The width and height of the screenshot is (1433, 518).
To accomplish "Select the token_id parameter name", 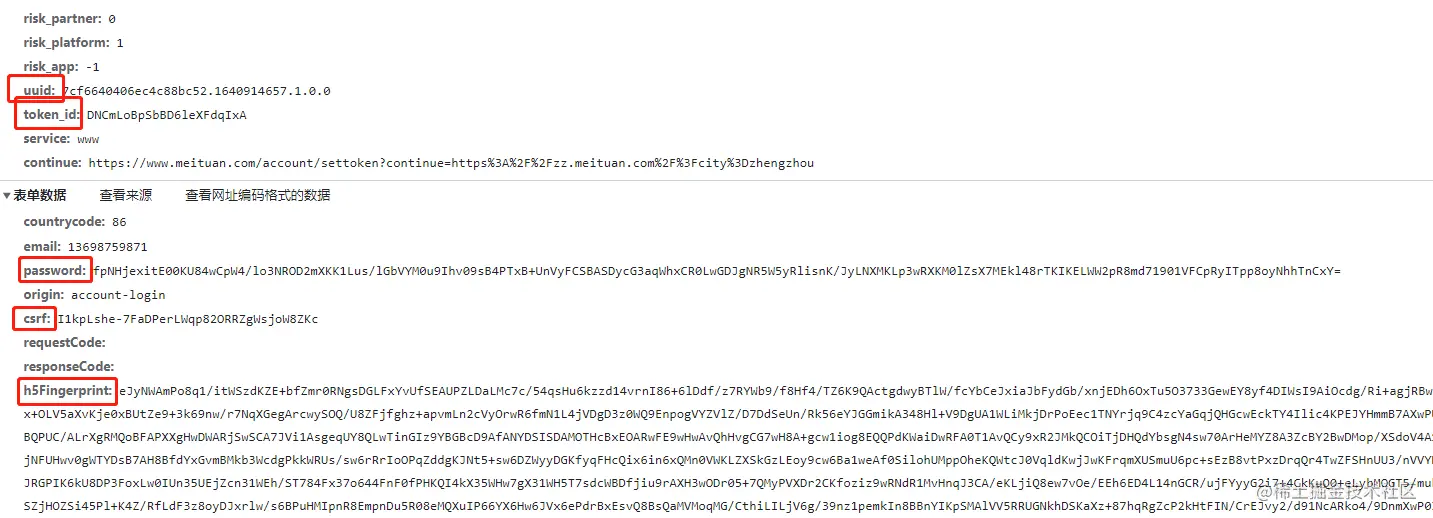I will pyautogui.click(x=51, y=115).
